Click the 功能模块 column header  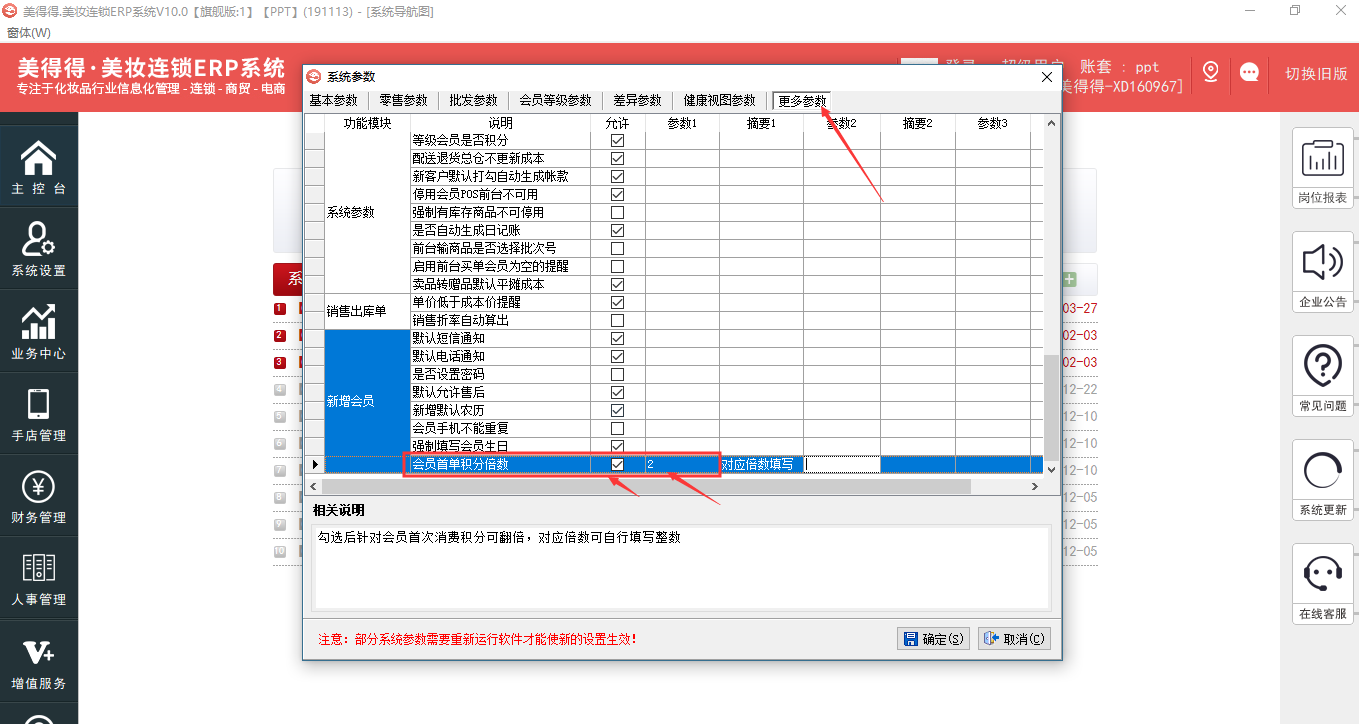(367, 123)
